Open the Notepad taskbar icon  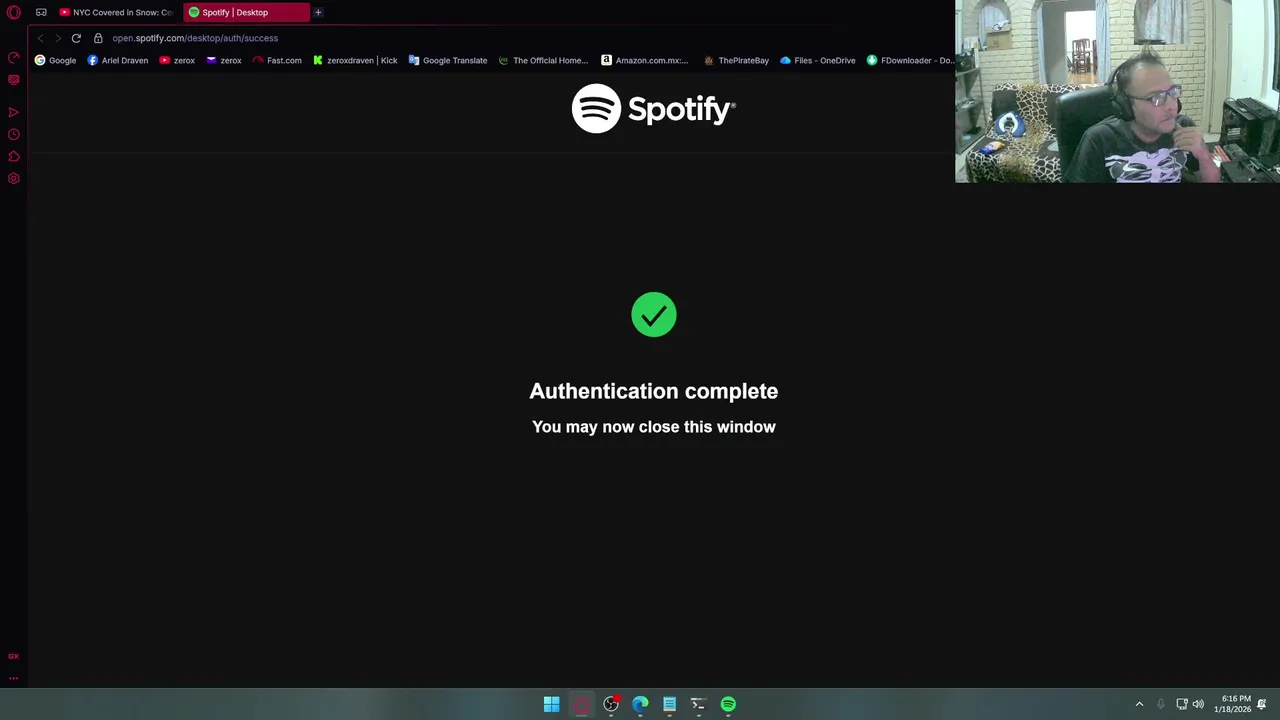[669, 704]
